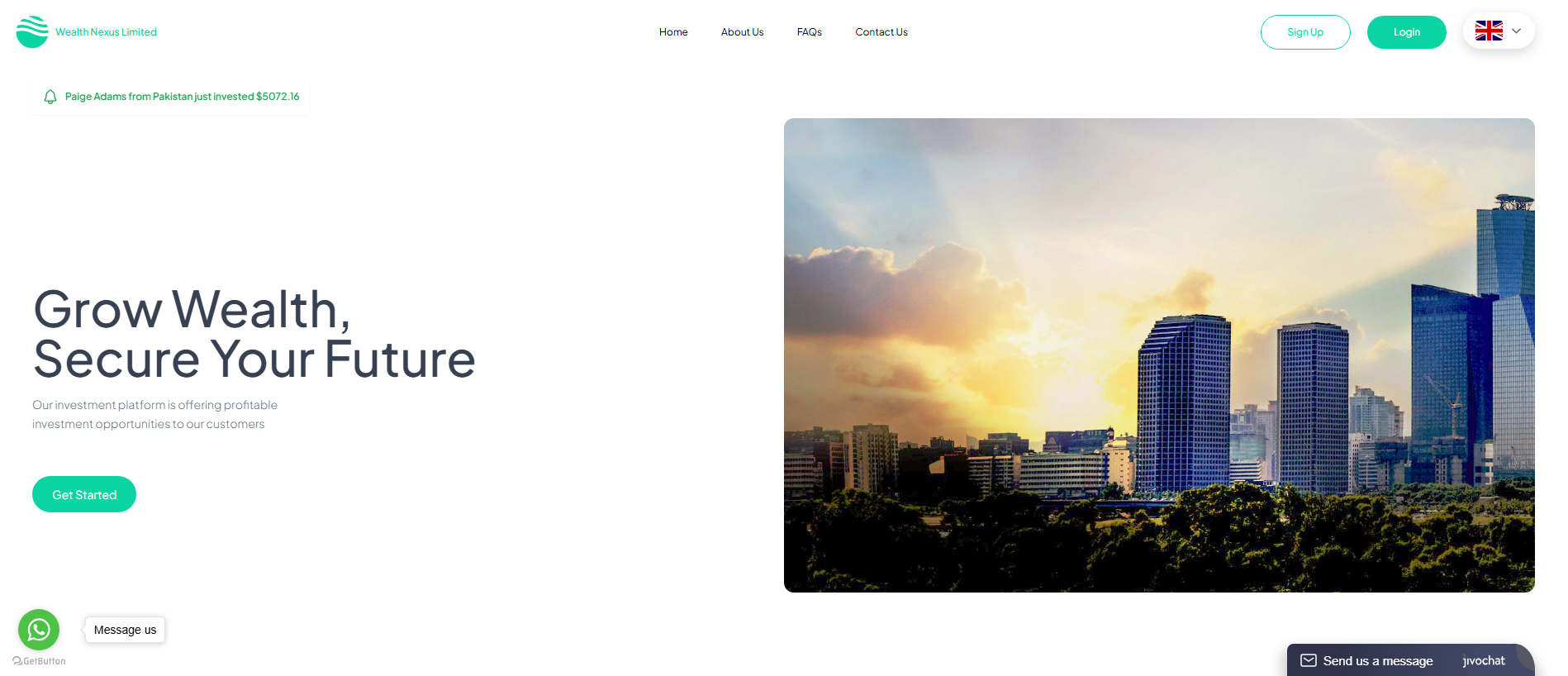Click the GetButton attribution link
The width and height of the screenshot is (1568, 676).
point(39,661)
